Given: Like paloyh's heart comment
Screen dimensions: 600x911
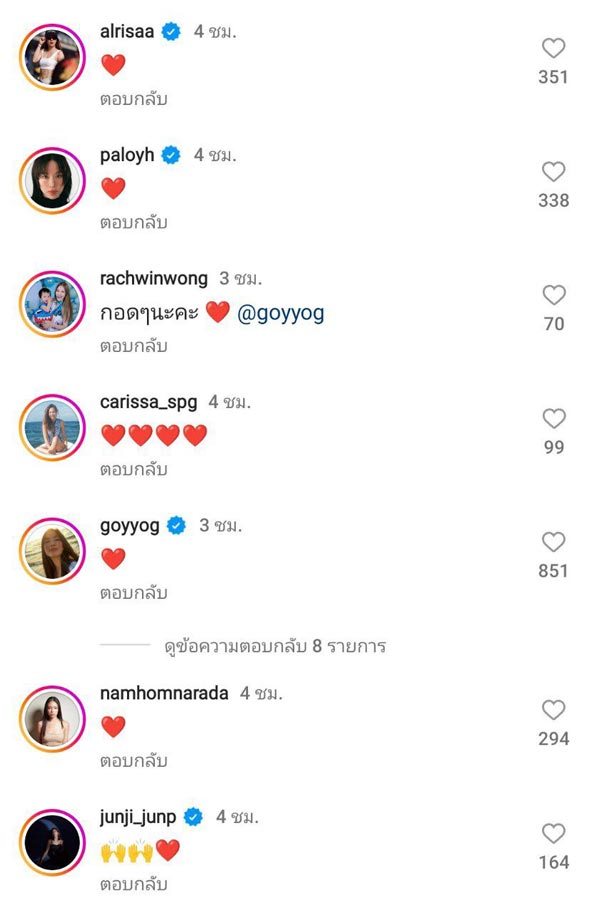Looking at the screenshot, I should click(553, 172).
